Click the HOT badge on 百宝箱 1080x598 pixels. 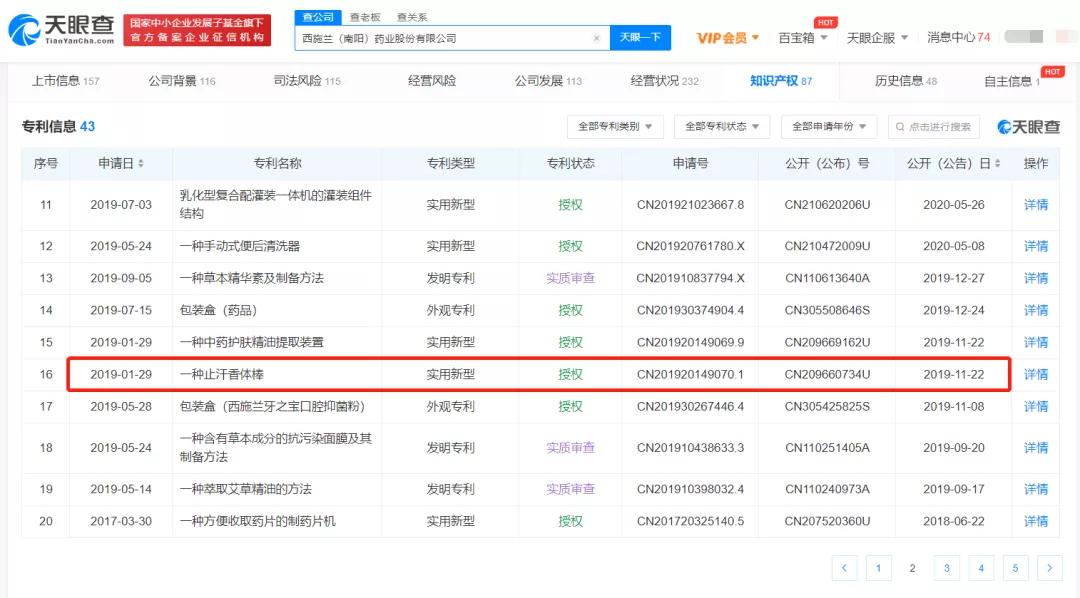(x=825, y=22)
